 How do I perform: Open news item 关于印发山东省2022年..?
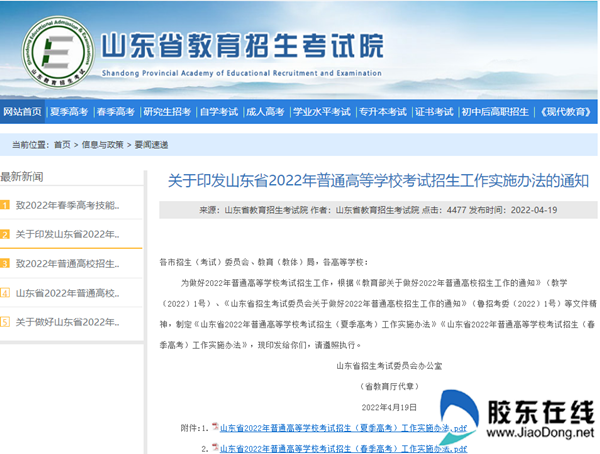point(67,234)
